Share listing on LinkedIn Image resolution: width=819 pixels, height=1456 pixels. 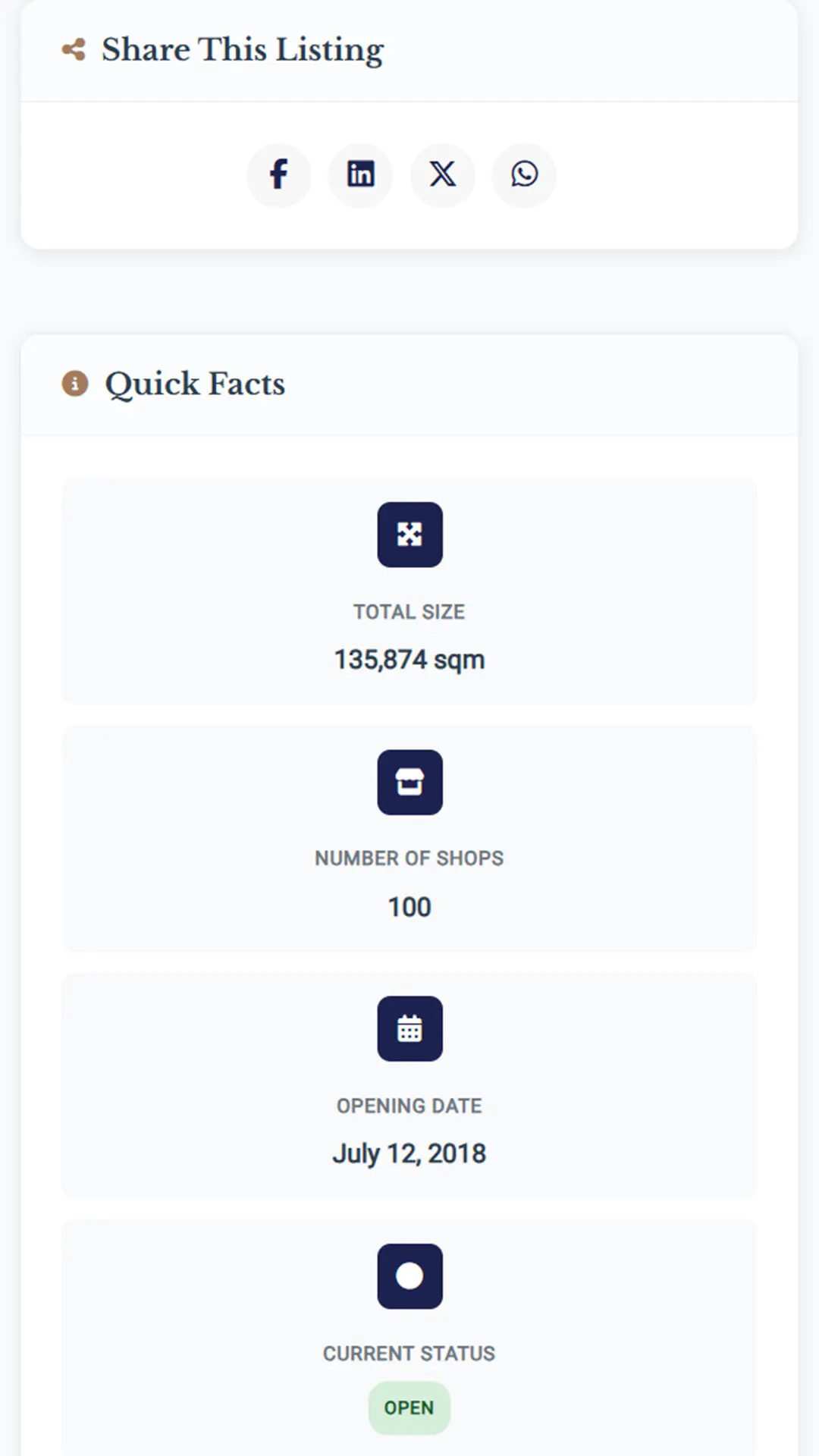[360, 175]
